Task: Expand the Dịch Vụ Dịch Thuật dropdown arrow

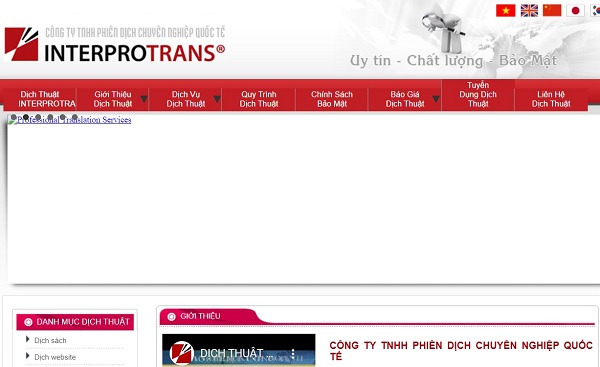Action: [217, 99]
